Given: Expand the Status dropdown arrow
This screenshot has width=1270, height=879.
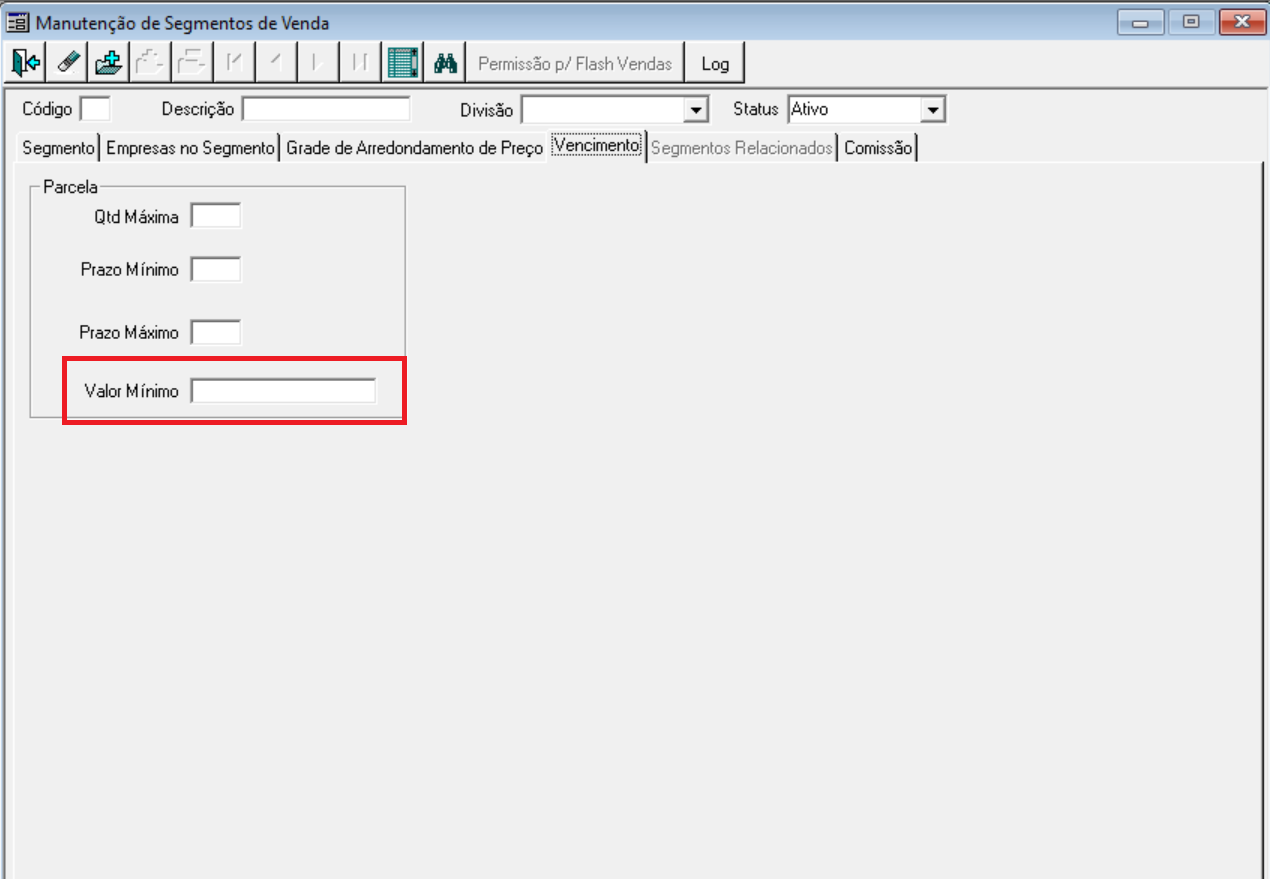Looking at the screenshot, I should click(933, 109).
